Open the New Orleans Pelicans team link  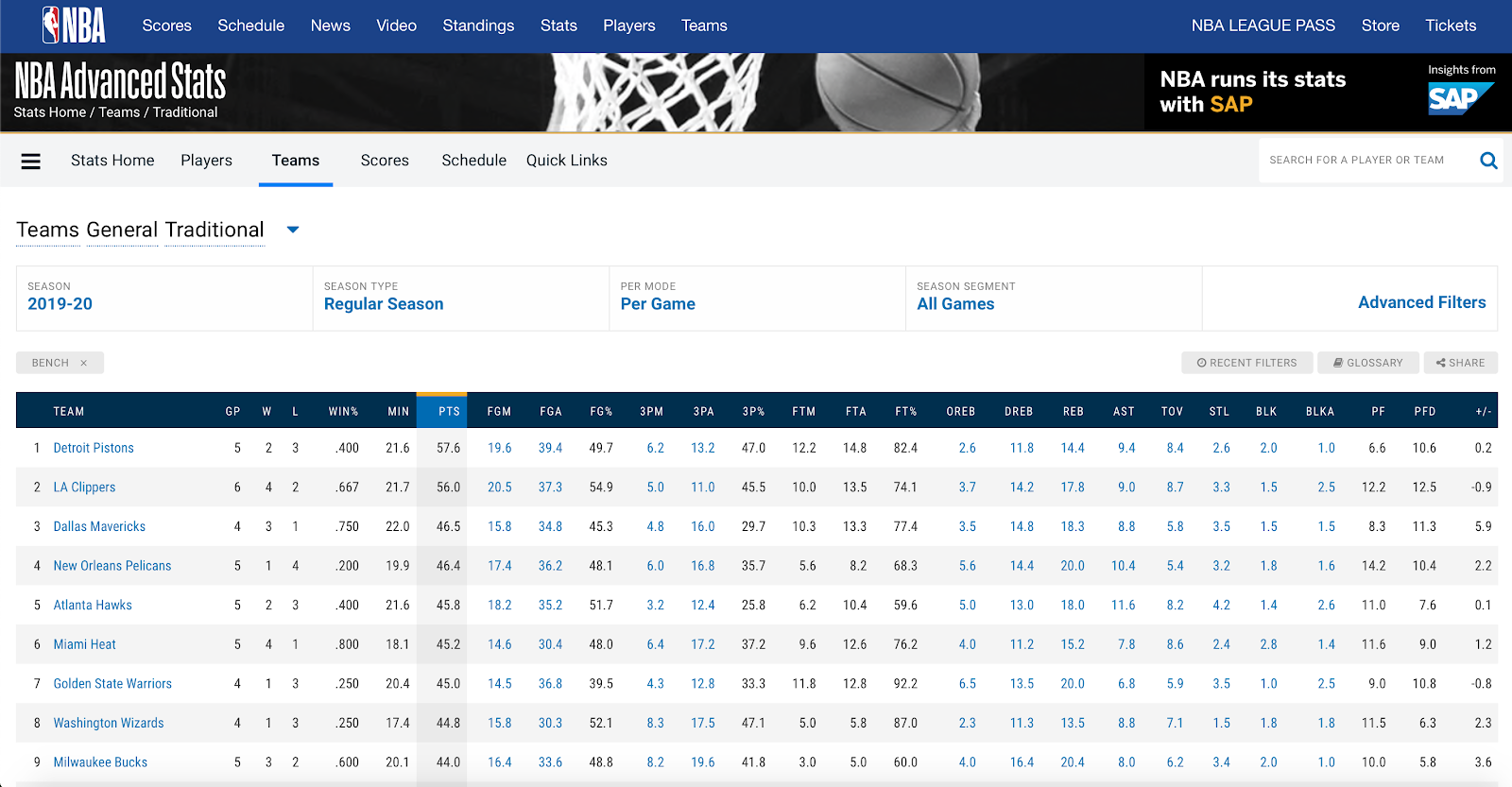point(112,566)
